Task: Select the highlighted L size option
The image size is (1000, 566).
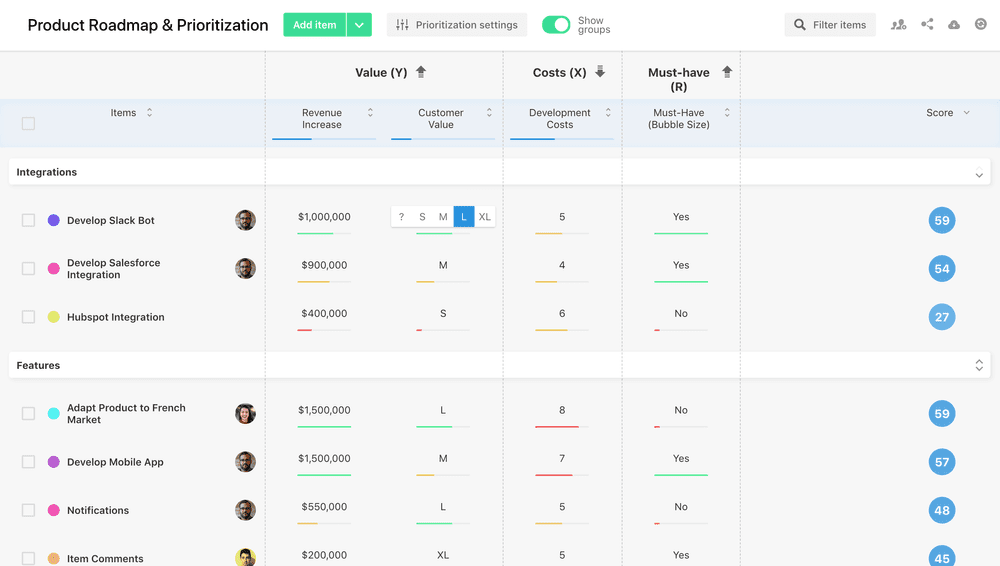Action: tap(464, 217)
